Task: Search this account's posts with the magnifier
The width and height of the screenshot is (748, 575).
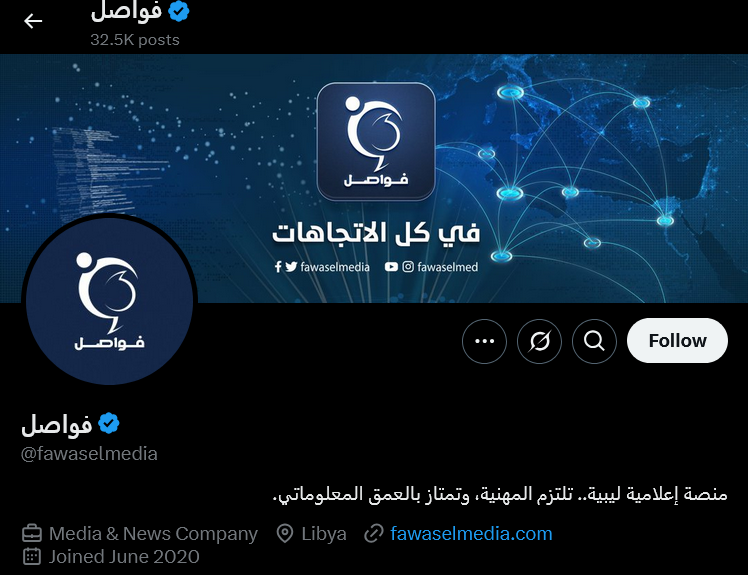Action: pos(594,341)
